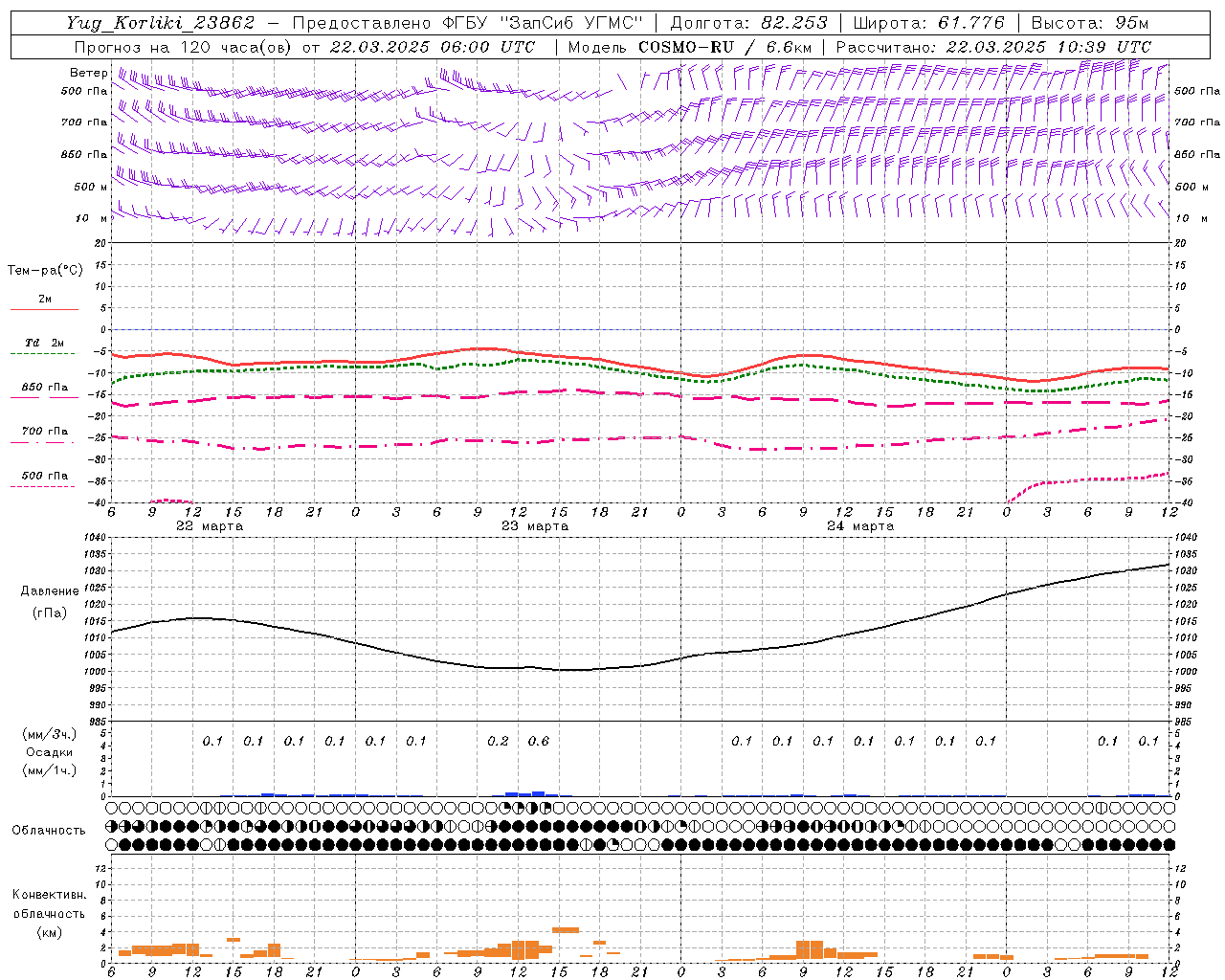Click the Конвективн. label of convective clouds
Image resolution: width=1225 pixels, height=980 pixels.
(49, 895)
